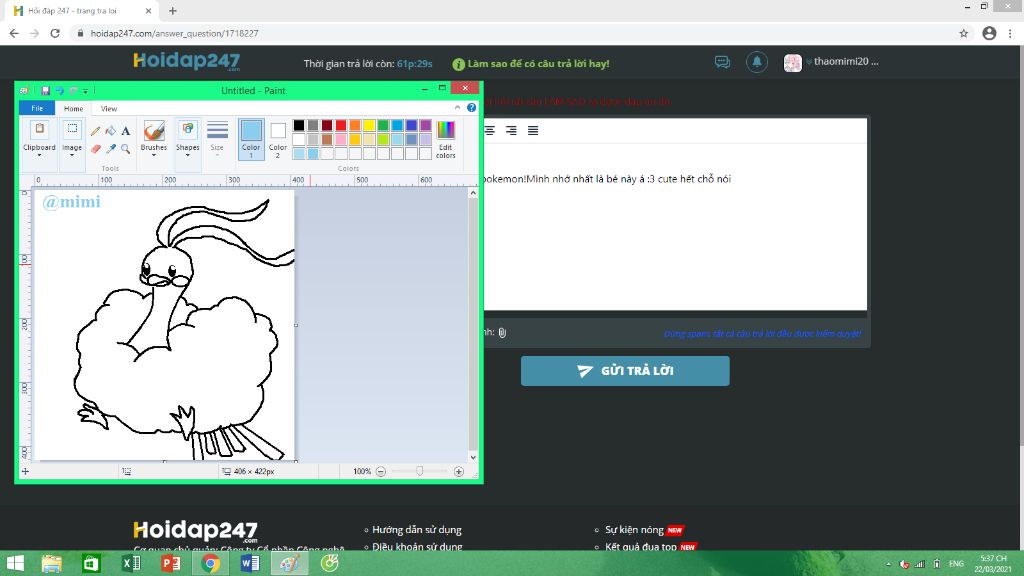Open the Chrome profile icon

coord(989,33)
